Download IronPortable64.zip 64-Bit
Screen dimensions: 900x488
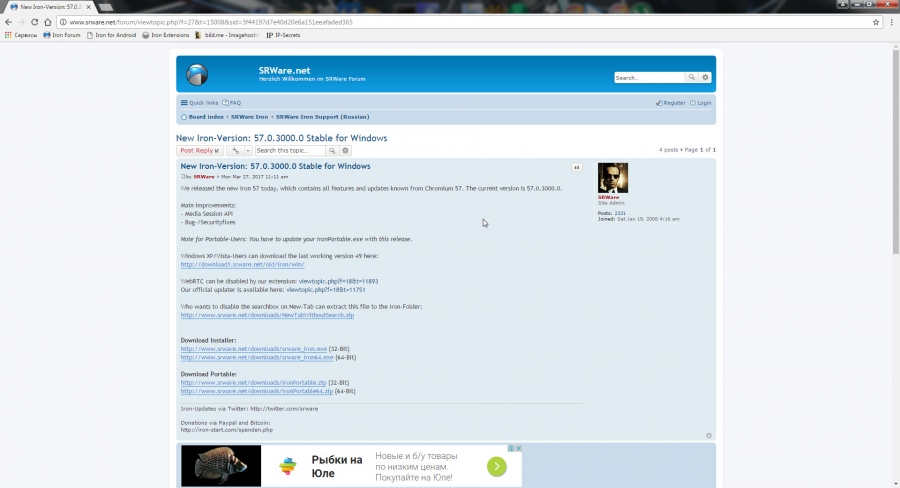coord(257,391)
